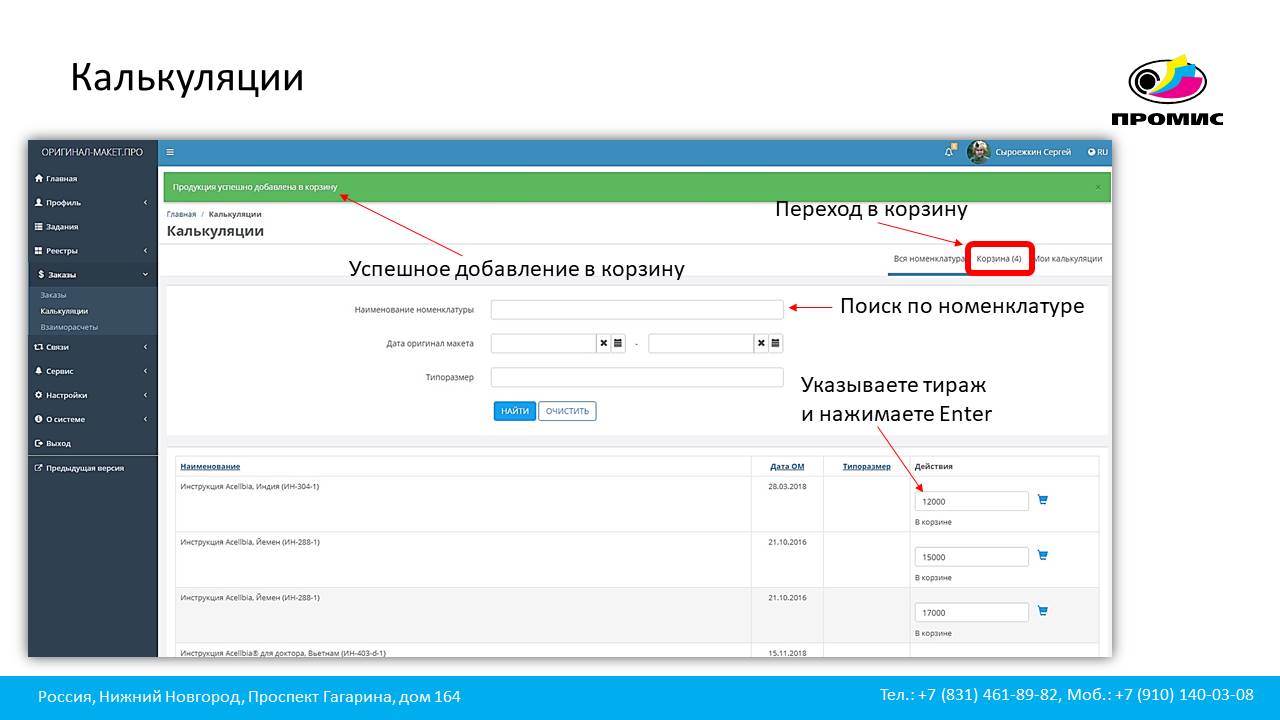Clear the end date with the X icon

tap(761, 343)
